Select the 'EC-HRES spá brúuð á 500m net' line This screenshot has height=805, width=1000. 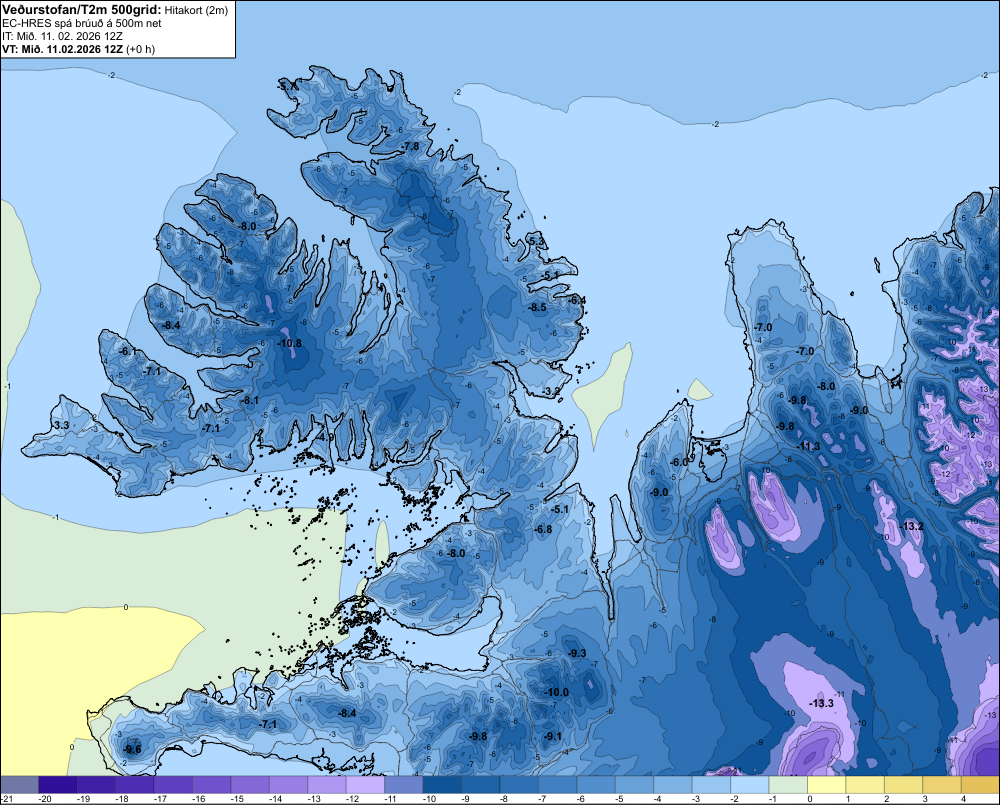(82, 23)
